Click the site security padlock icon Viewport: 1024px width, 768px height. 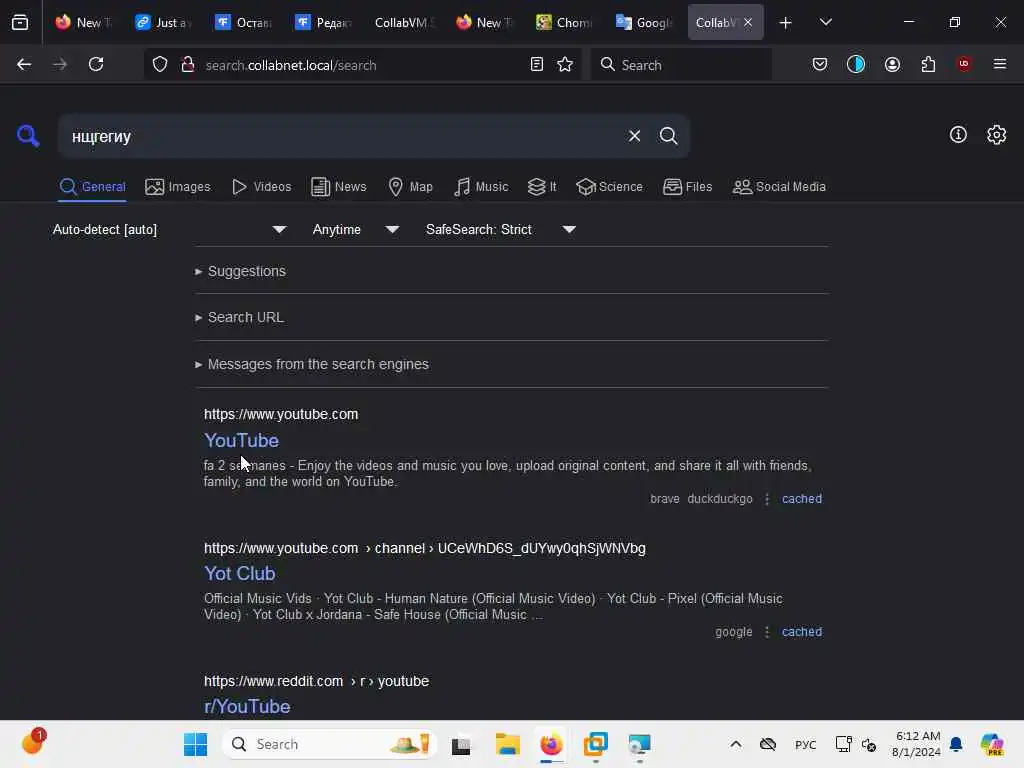188,64
